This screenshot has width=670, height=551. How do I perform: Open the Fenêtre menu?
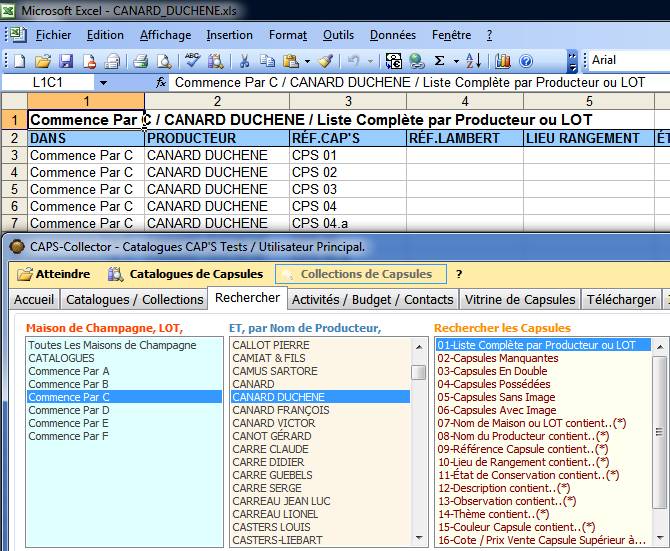[451, 35]
